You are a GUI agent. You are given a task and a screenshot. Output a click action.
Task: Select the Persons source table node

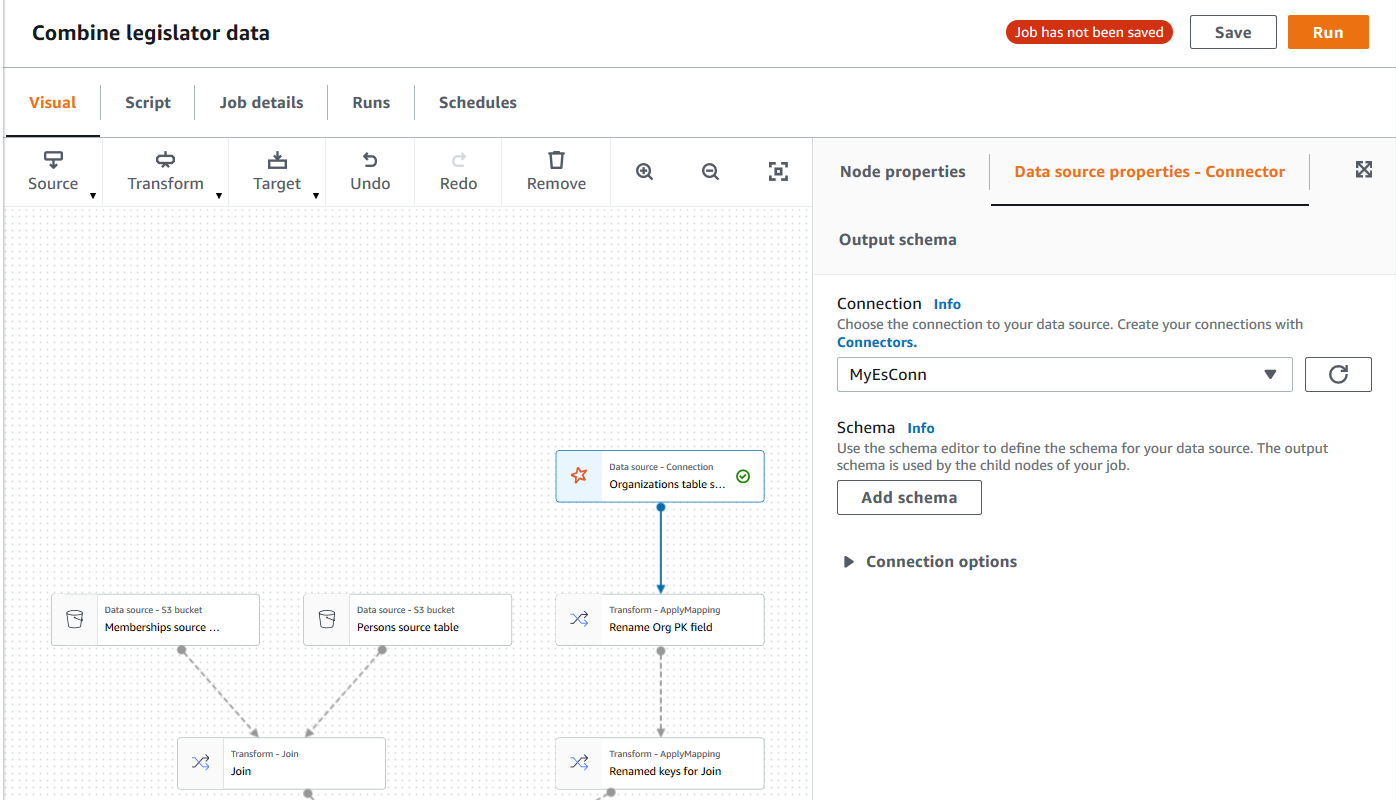407,619
